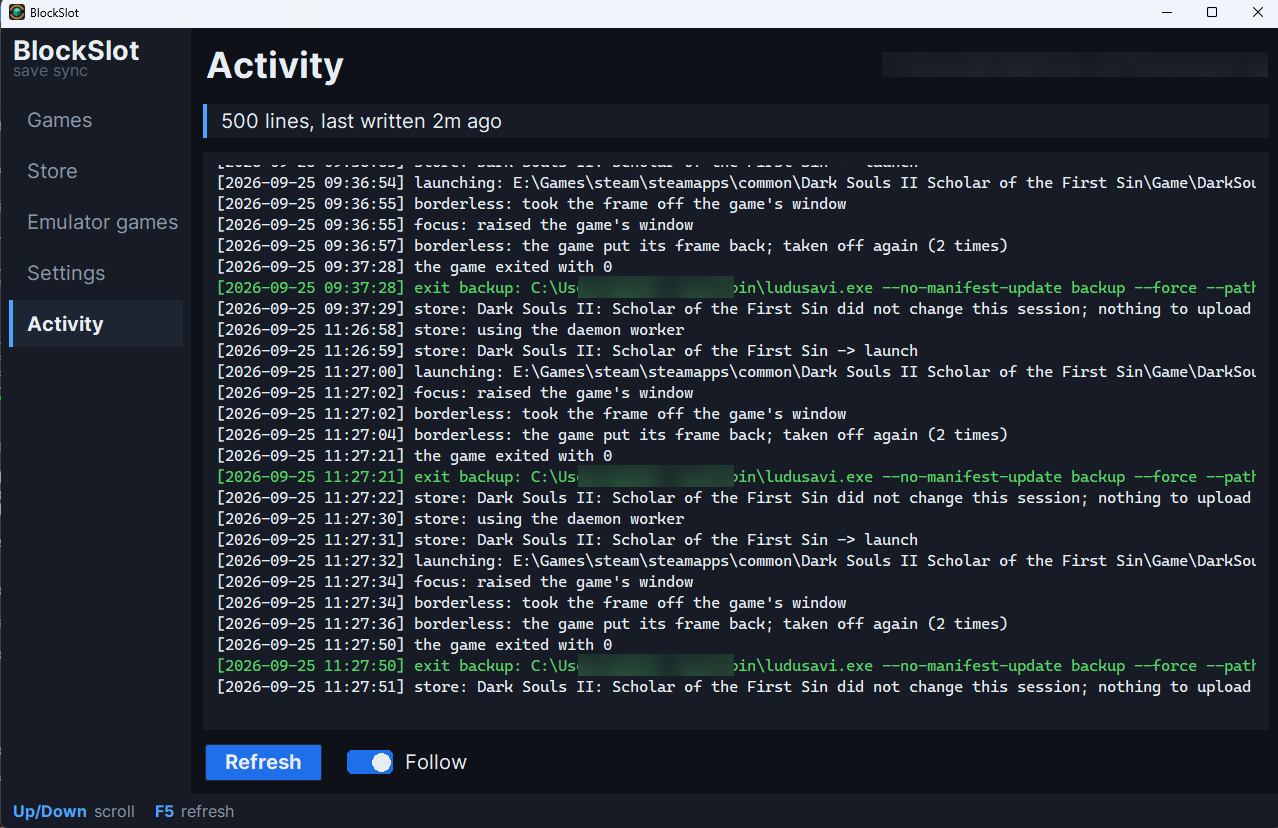Viewport: 1278px width, 828px height.
Task: Select the 11:26:58 'using the daemon worker' line
Action: pos(451,330)
